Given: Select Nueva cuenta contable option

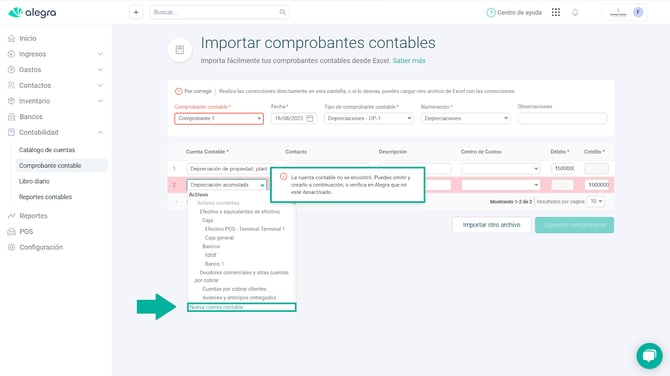Looking at the screenshot, I should pos(241,307).
